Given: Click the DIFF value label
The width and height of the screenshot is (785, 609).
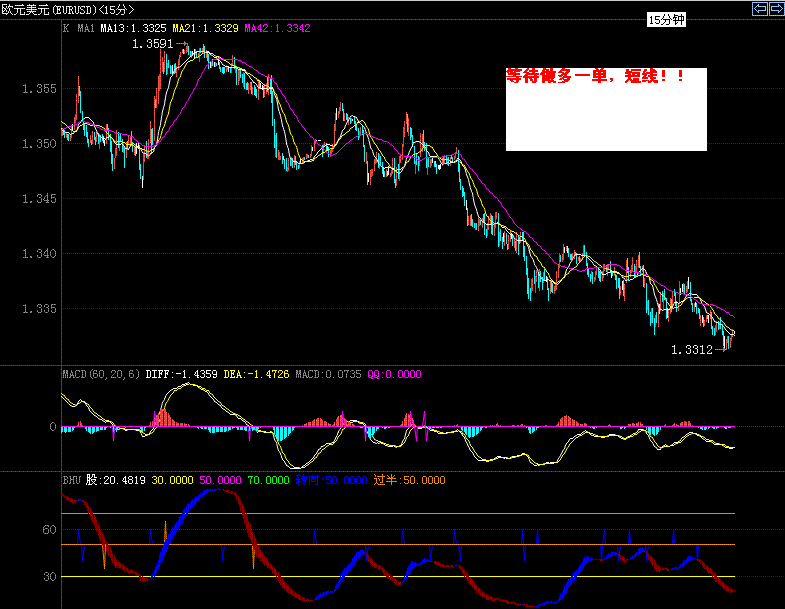Looking at the screenshot, I should pyautogui.click(x=180, y=374).
